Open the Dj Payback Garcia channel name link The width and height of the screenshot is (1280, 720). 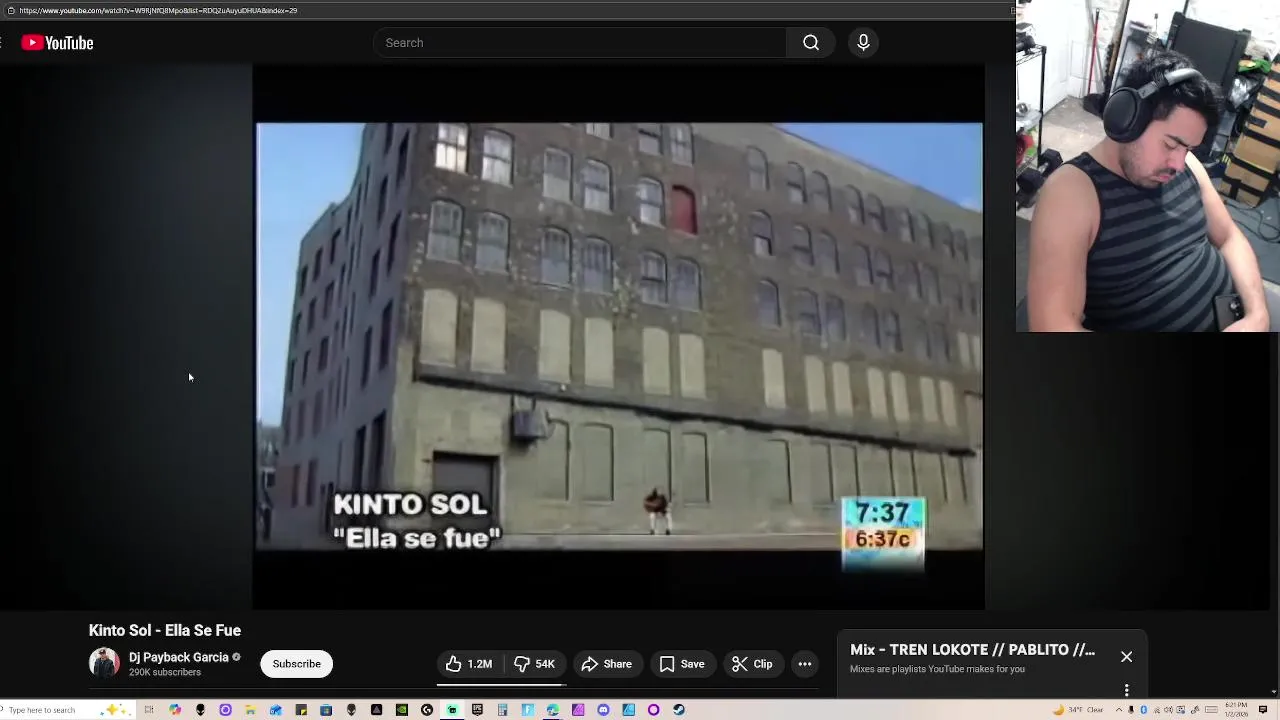179,657
